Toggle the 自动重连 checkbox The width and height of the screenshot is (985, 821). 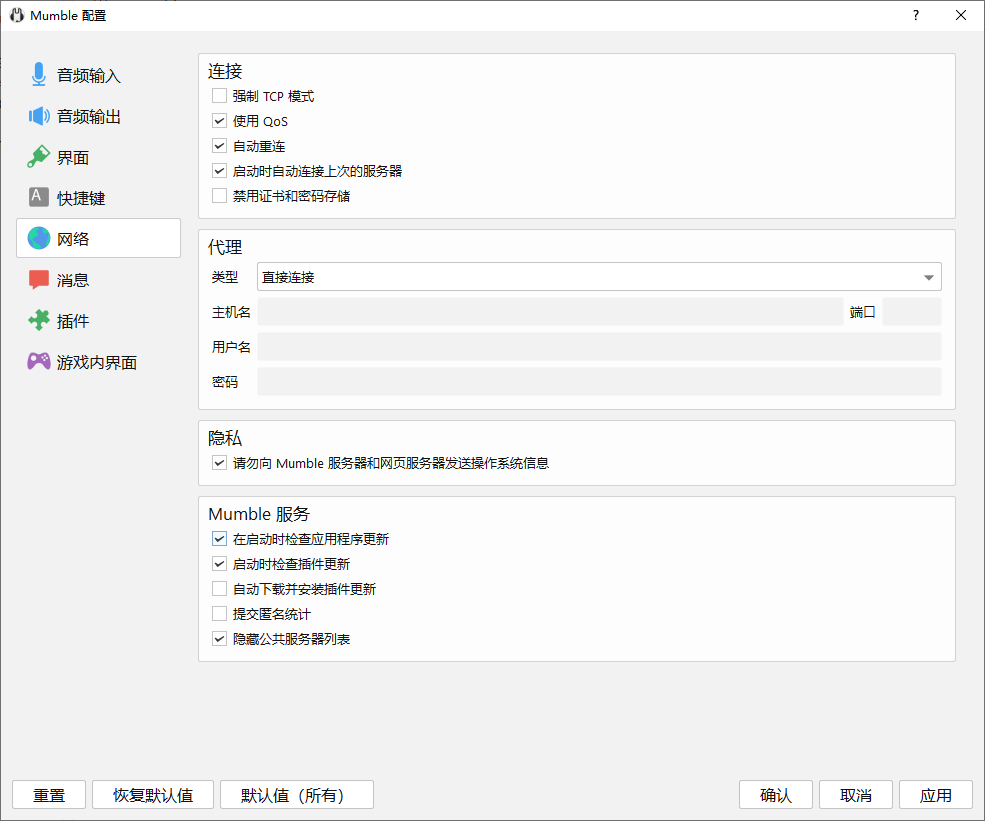pyautogui.click(x=220, y=146)
